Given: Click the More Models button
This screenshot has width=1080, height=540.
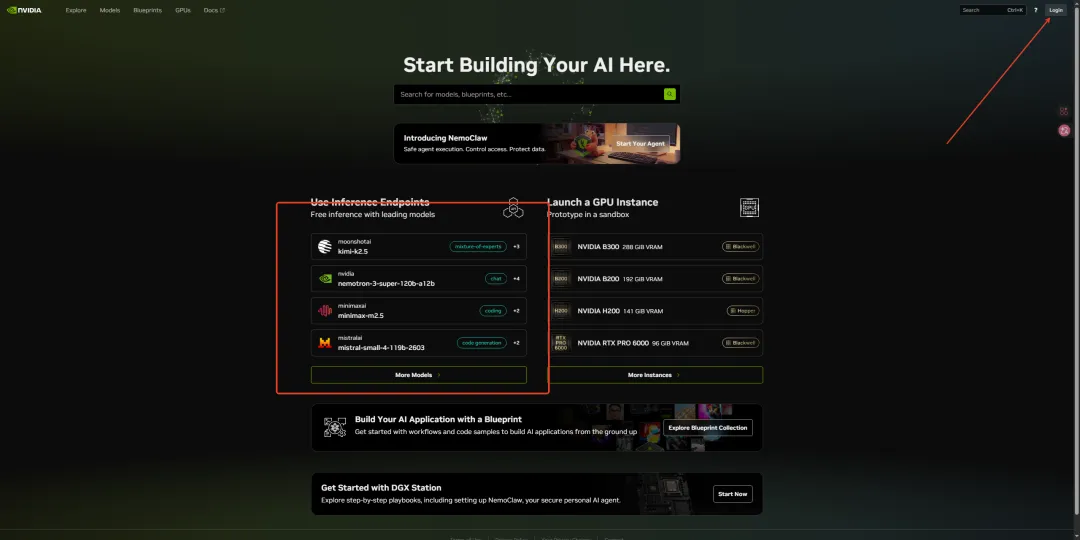Looking at the screenshot, I should 419,375.
